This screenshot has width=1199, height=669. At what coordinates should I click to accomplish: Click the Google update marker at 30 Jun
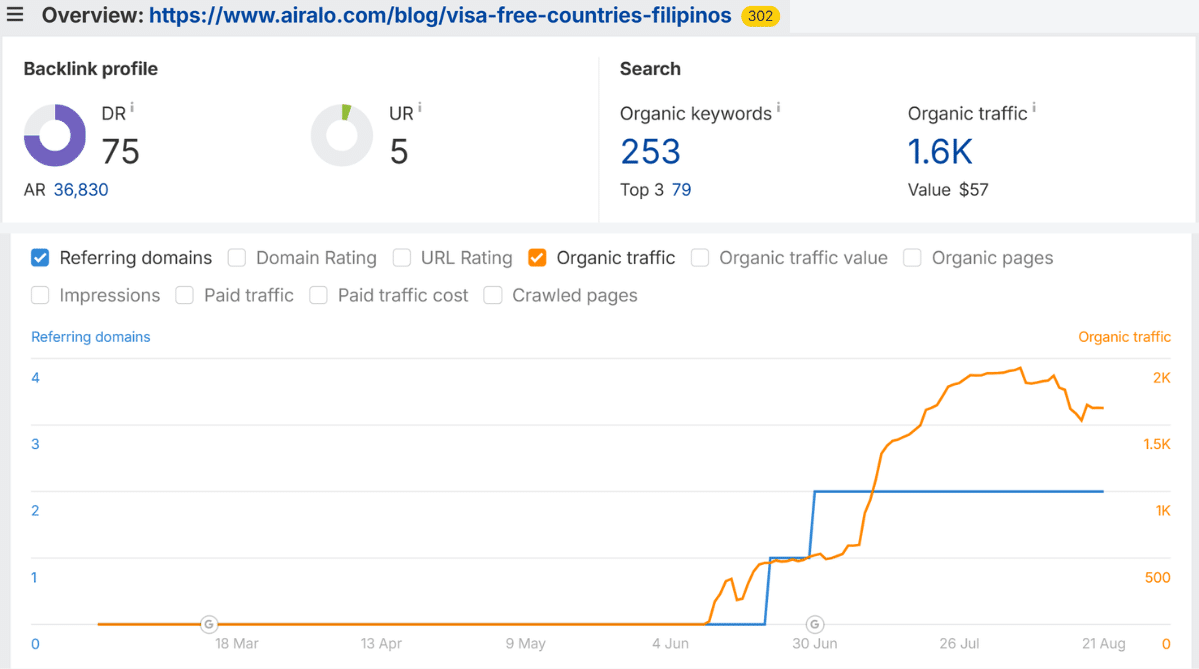[x=814, y=624]
